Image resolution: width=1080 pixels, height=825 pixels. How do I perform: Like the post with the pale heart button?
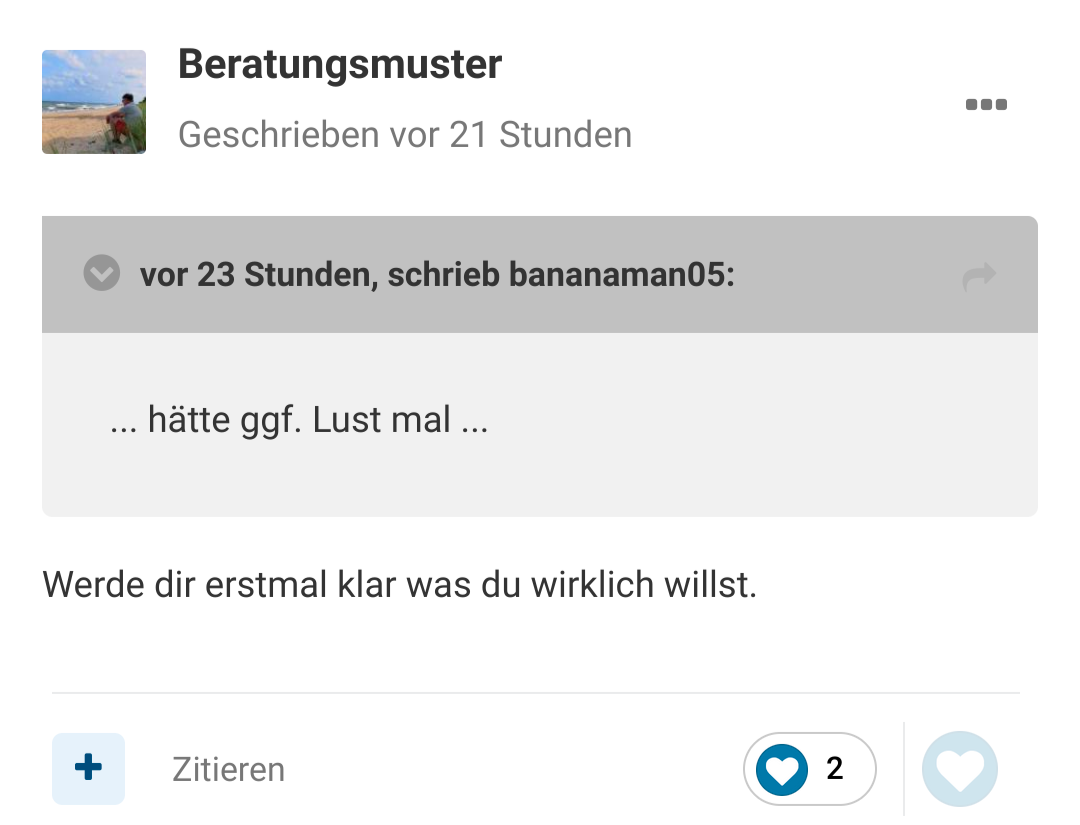click(959, 769)
